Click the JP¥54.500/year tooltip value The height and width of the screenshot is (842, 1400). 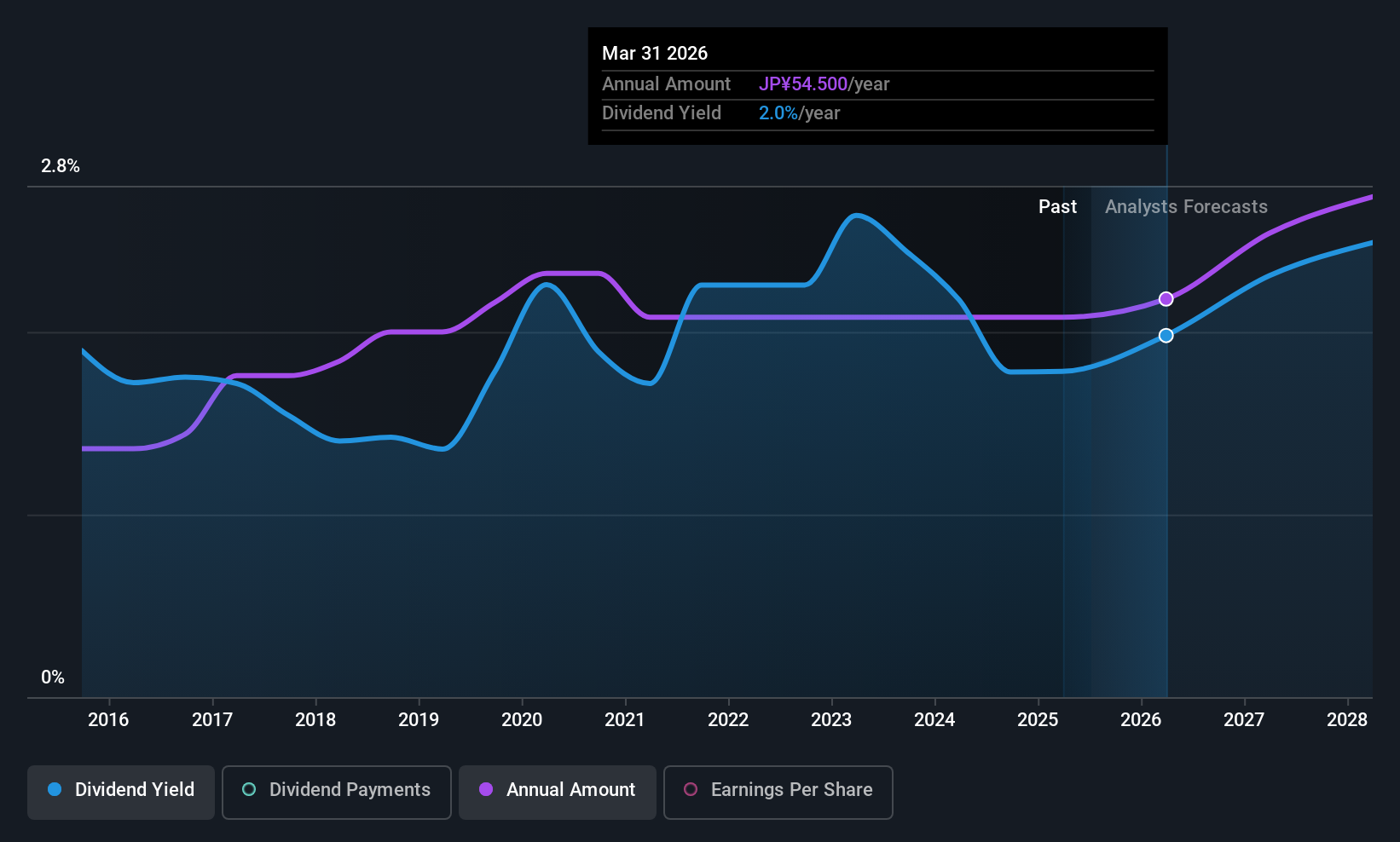[824, 84]
